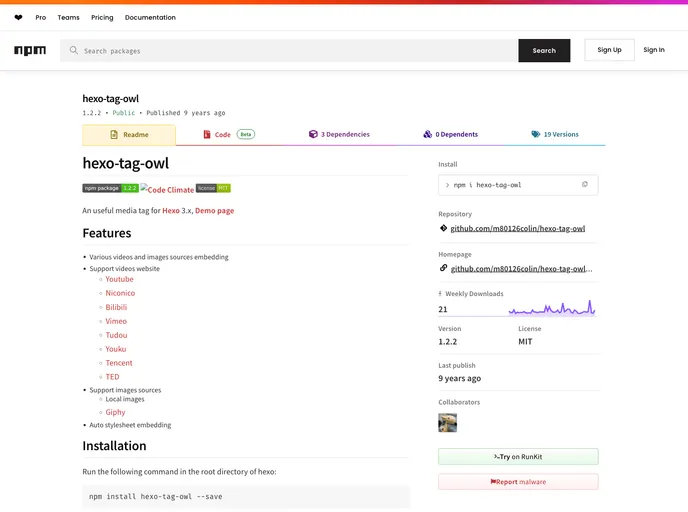The image size is (688, 512).
Task: Click the black Search button
Action: point(544,50)
